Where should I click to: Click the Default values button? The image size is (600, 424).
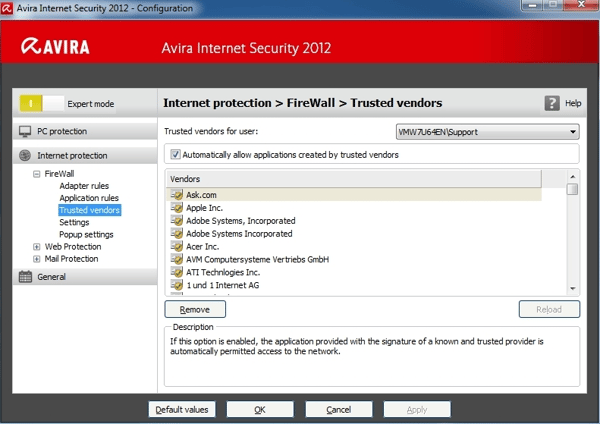(x=182, y=409)
